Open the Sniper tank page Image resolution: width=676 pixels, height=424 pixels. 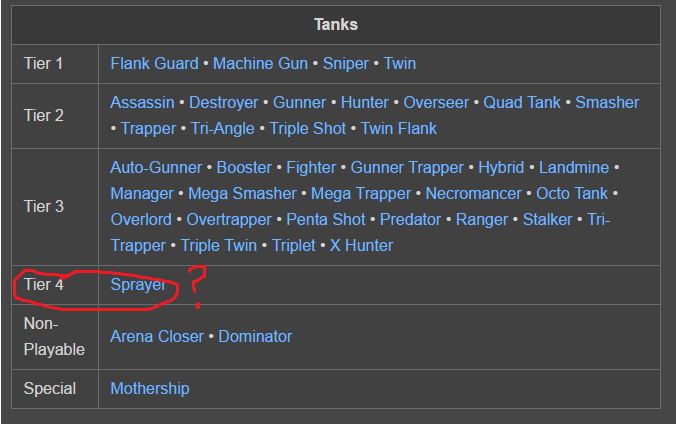[346, 64]
